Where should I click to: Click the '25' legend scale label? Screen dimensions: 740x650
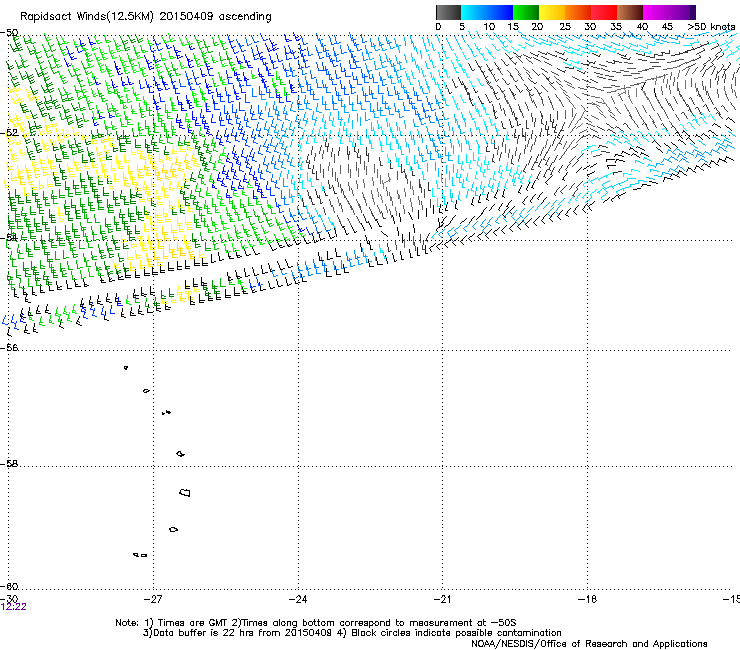point(564,27)
